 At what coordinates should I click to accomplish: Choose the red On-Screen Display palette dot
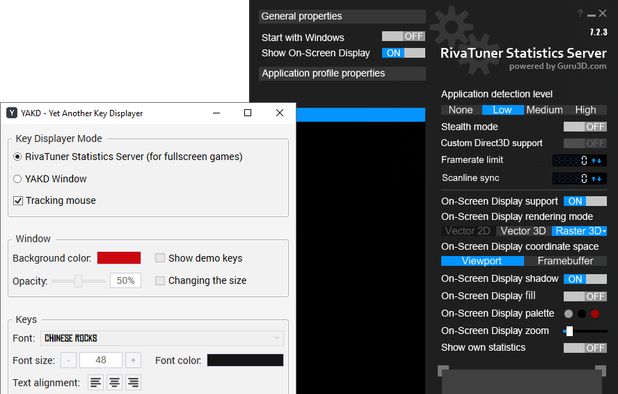pos(595,314)
